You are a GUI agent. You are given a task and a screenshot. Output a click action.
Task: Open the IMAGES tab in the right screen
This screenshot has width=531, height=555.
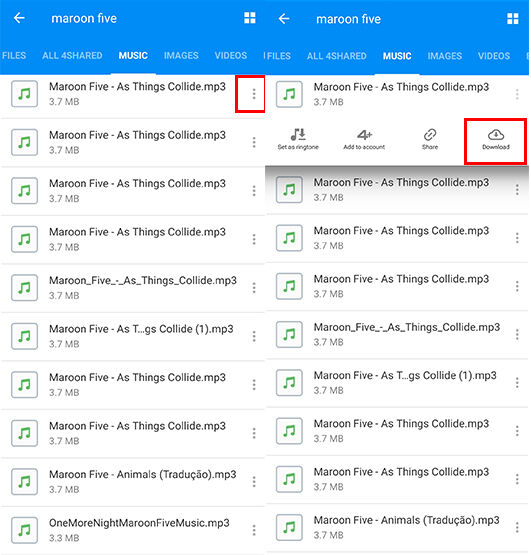click(x=445, y=56)
